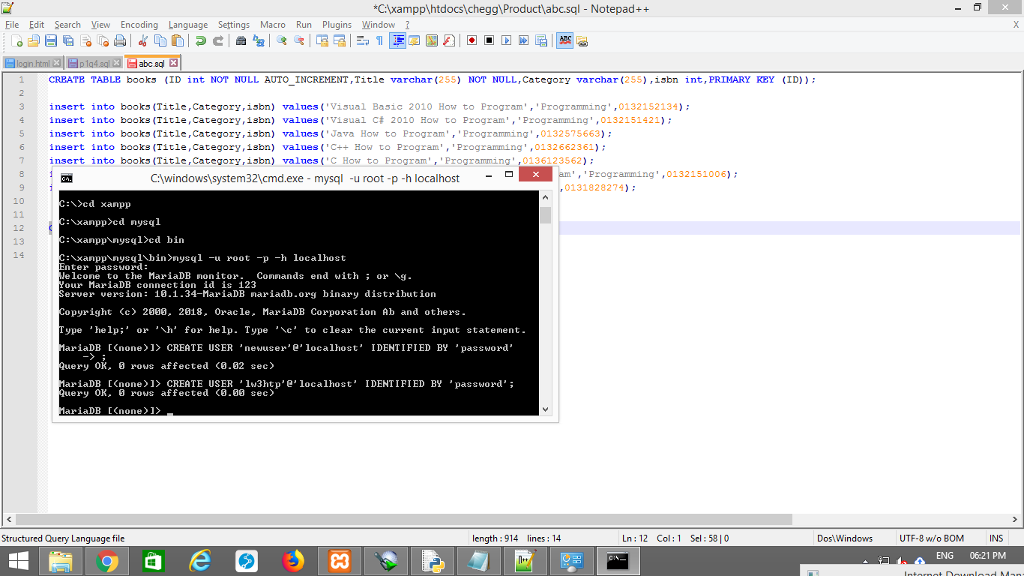Open XAMPP from the taskbar
Viewport: 1024px width, 576px height.
(x=340, y=562)
